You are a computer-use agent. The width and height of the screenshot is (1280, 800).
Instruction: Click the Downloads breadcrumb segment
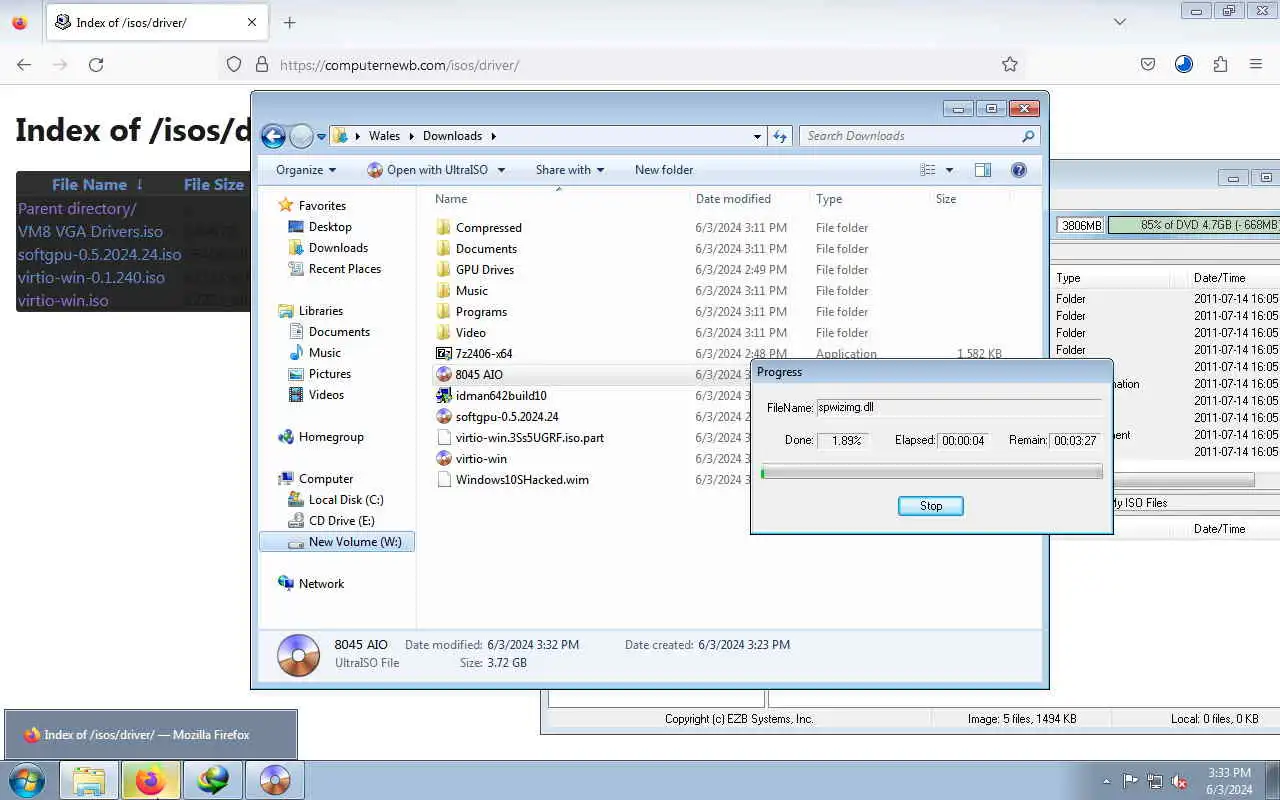click(452, 136)
